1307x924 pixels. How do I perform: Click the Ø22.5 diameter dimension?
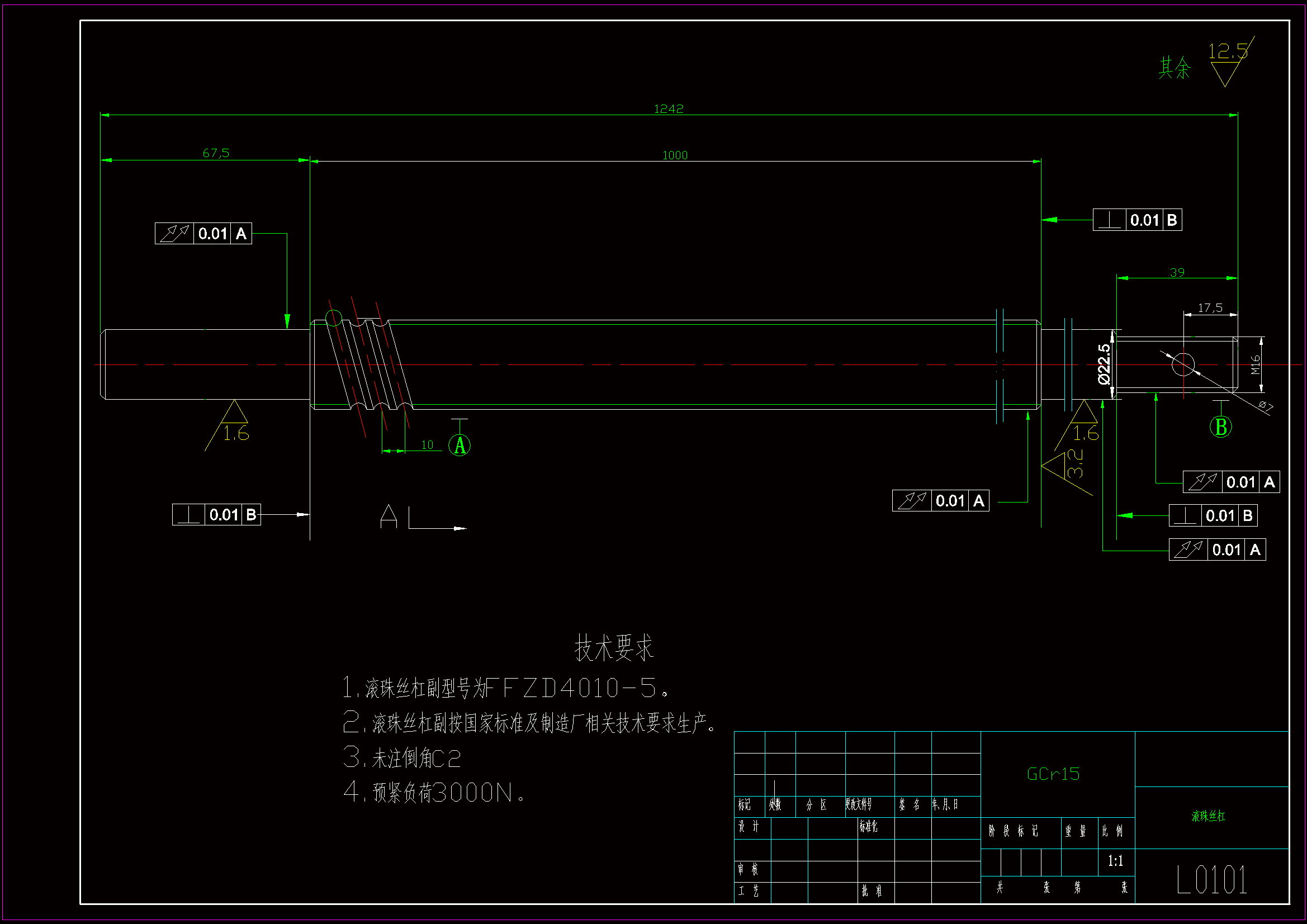1104,364
